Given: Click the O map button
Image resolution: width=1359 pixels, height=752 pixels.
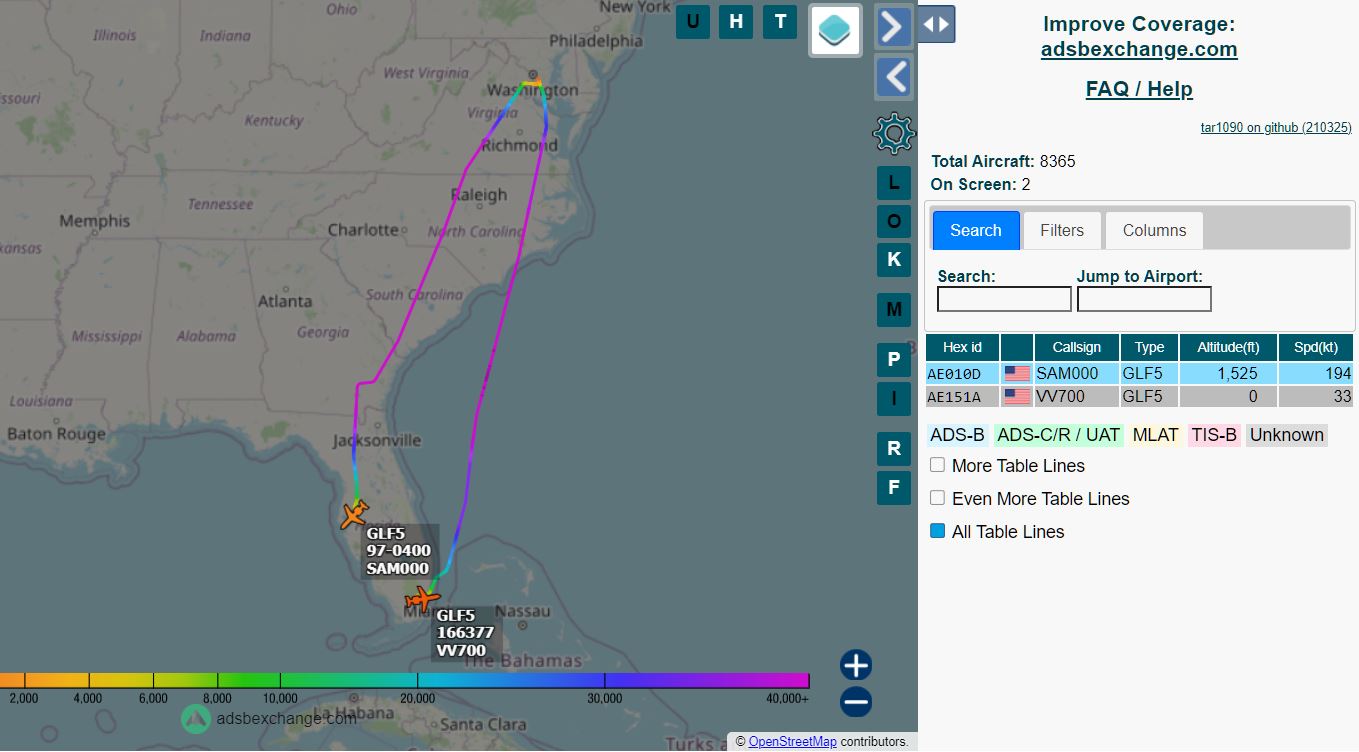Looking at the screenshot, I should (894, 221).
